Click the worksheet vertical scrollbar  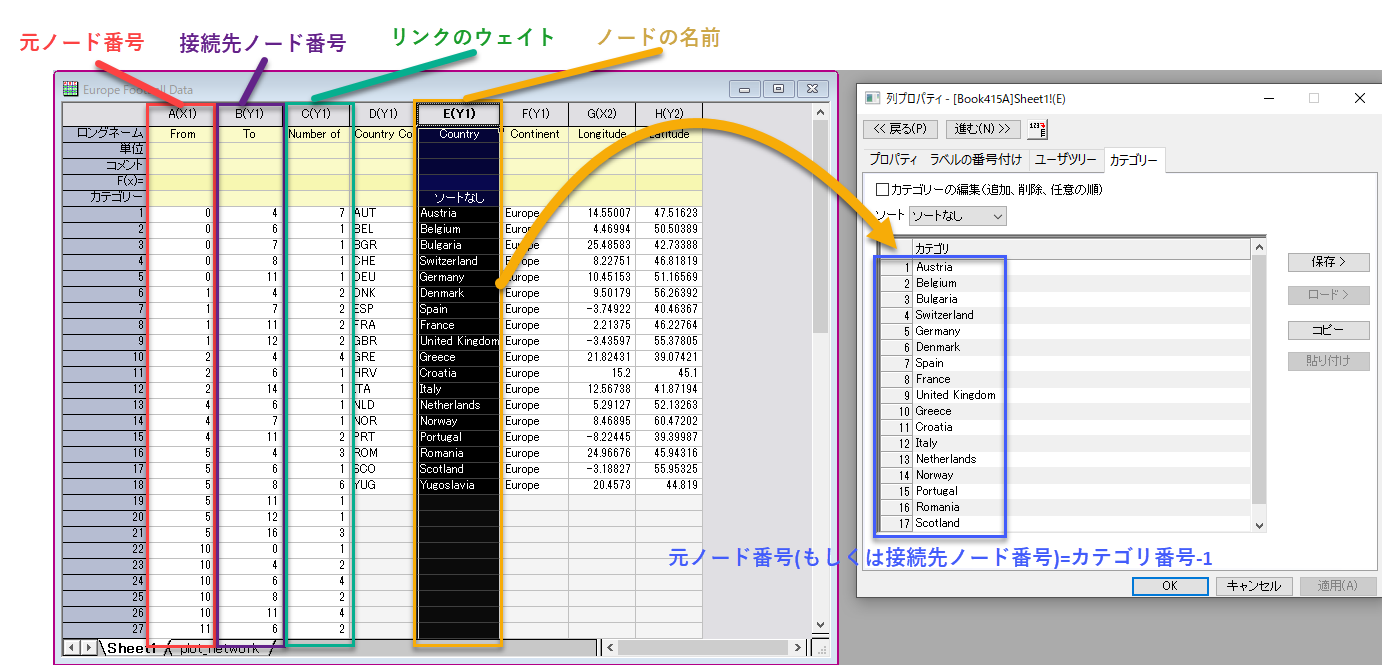(x=821, y=368)
